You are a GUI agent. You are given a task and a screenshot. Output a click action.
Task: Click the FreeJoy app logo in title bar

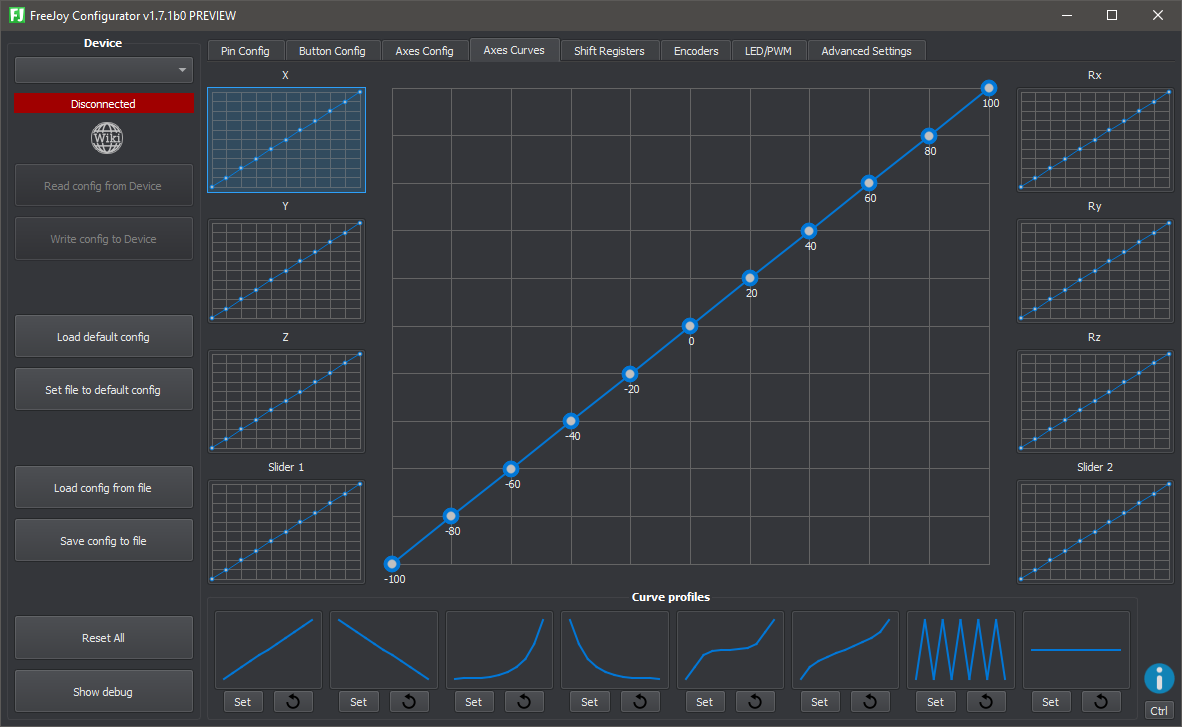point(16,15)
